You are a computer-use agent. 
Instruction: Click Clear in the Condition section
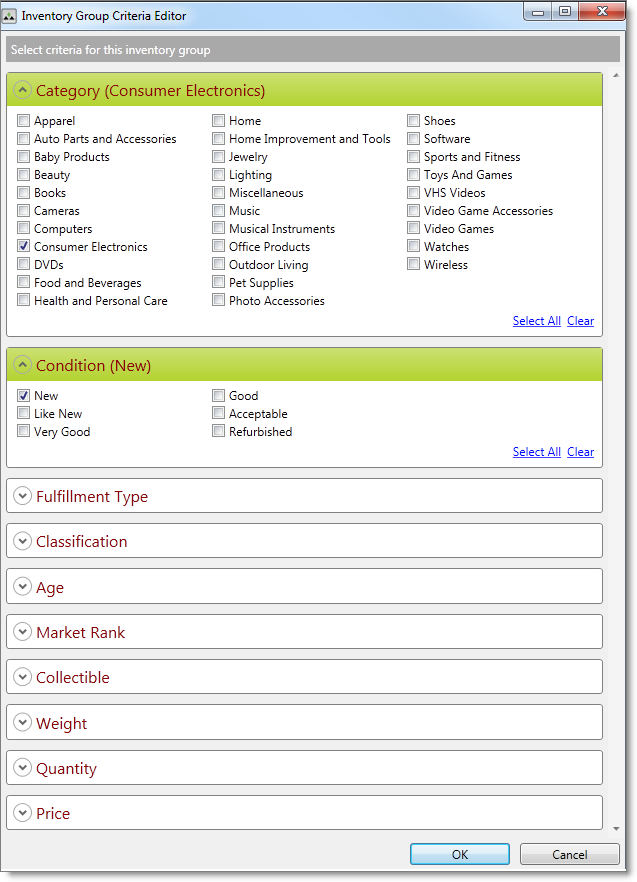[580, 452]
